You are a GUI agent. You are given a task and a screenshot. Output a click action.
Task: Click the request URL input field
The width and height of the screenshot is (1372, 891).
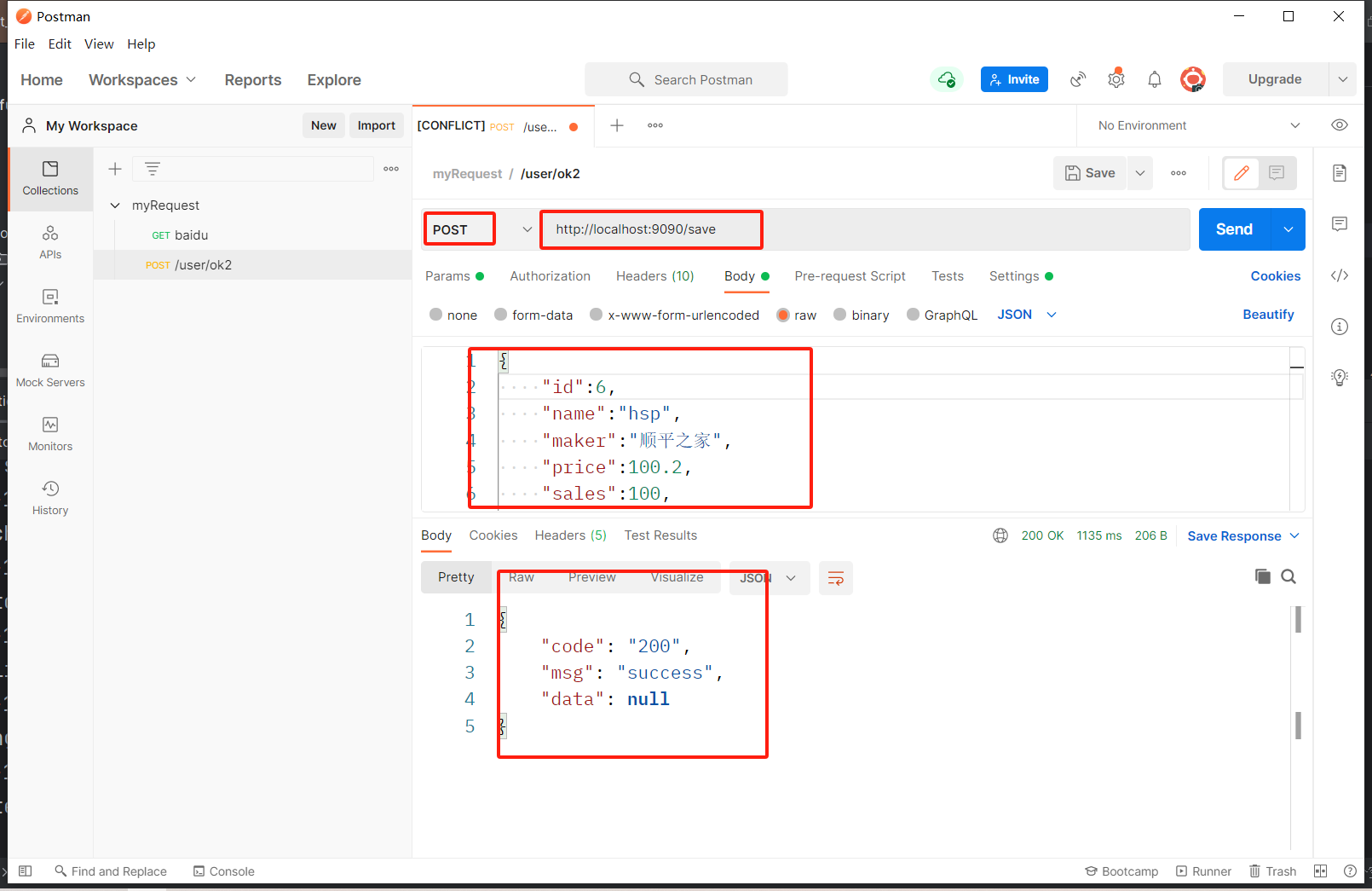pyautogui.click(x=865, y=229)
